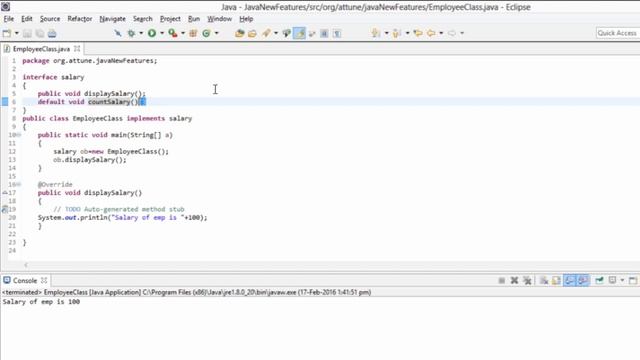Click the 'countSalary' method name text
Image resolution: width=640 pixels, height=360 pixels.
(109, 102)
